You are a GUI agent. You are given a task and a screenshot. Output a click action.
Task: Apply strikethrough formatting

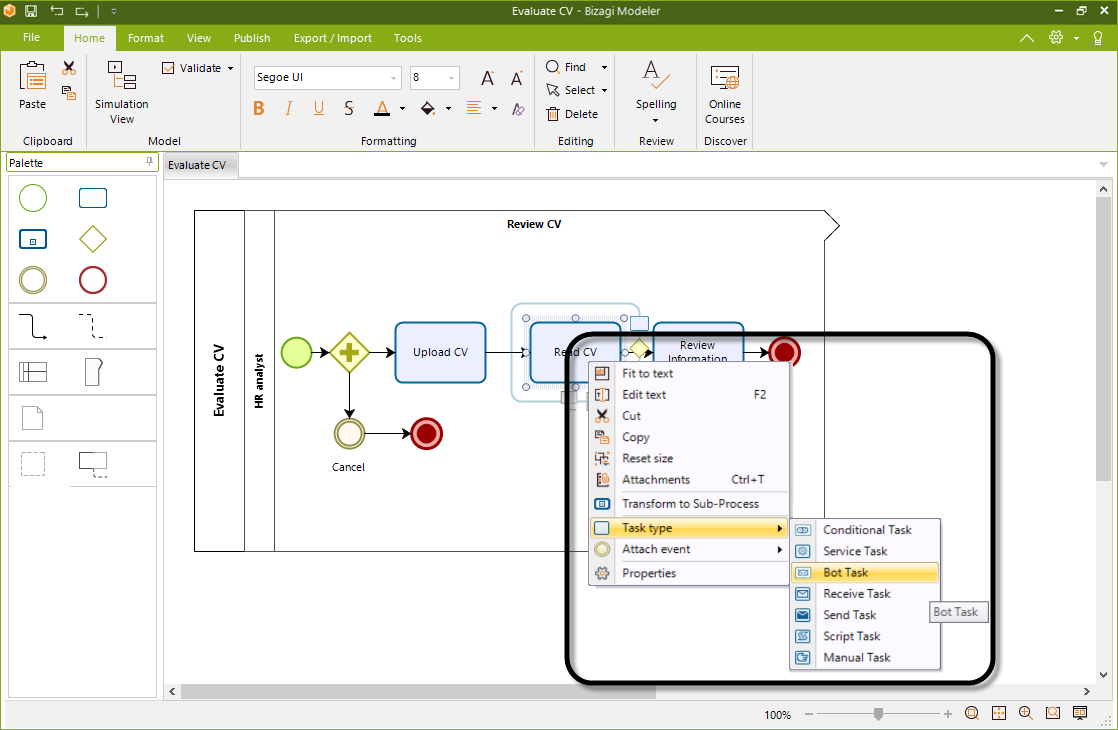point(349,108)
